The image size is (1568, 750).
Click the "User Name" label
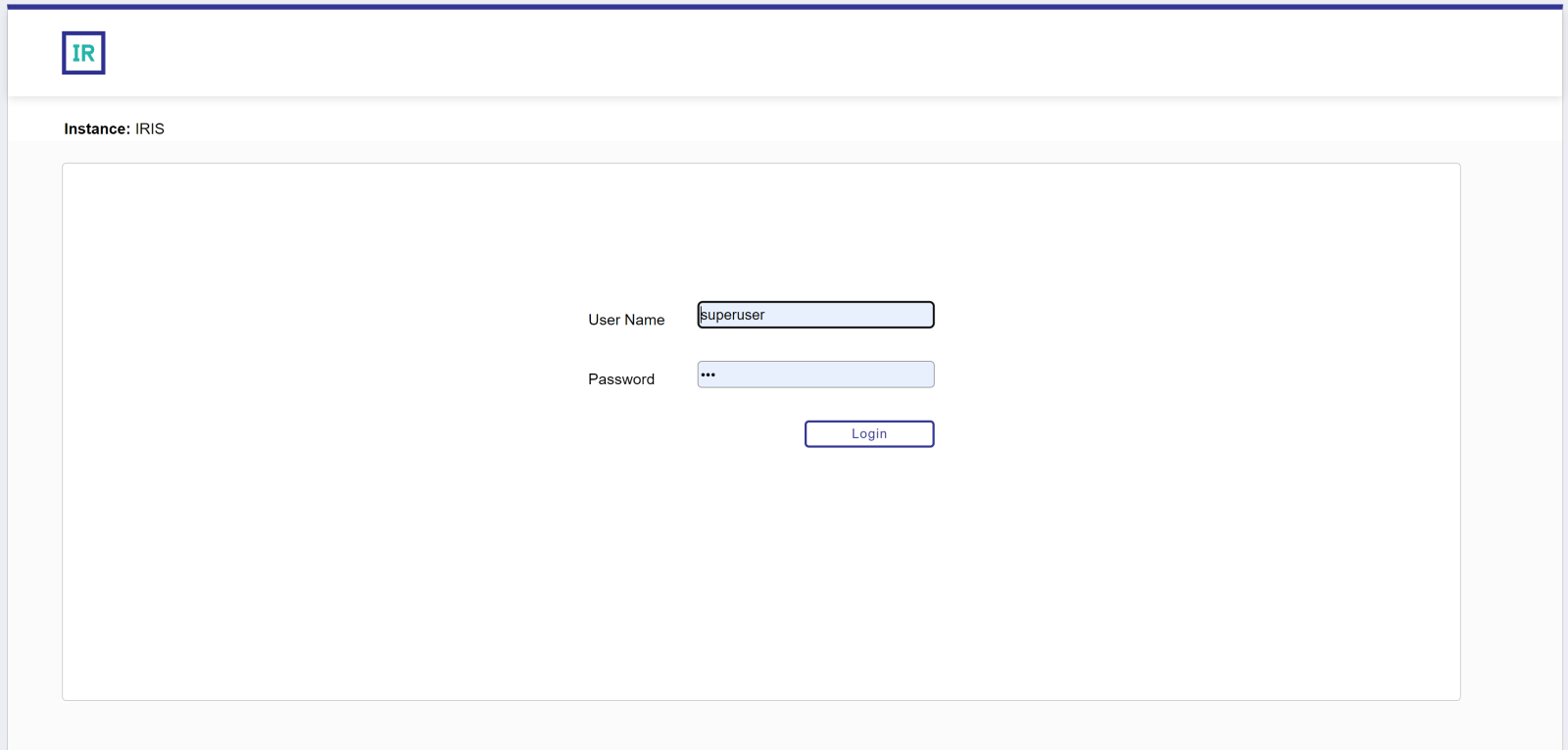626,320
